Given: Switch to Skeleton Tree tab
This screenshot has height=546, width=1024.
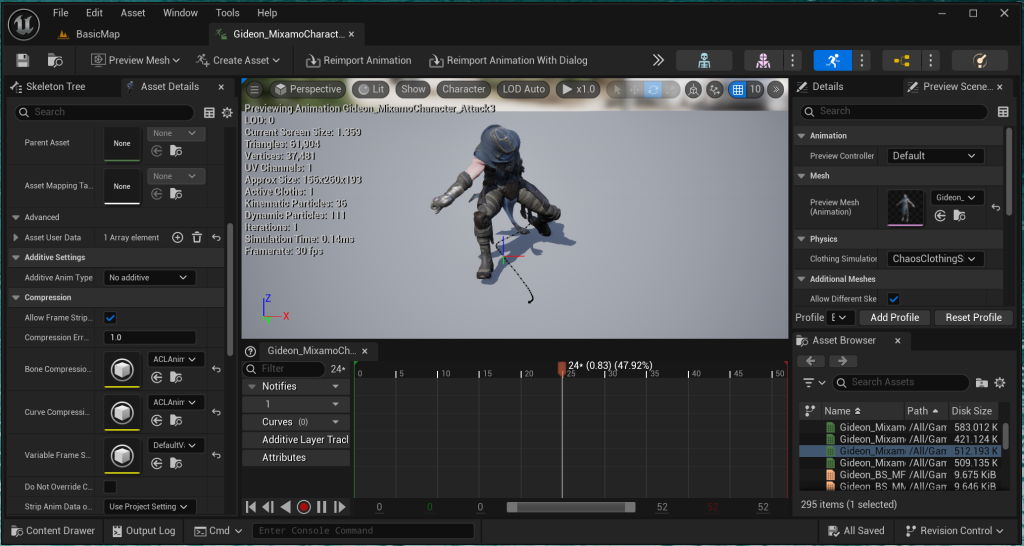Looking at the screenshot, I should (55, 87).
